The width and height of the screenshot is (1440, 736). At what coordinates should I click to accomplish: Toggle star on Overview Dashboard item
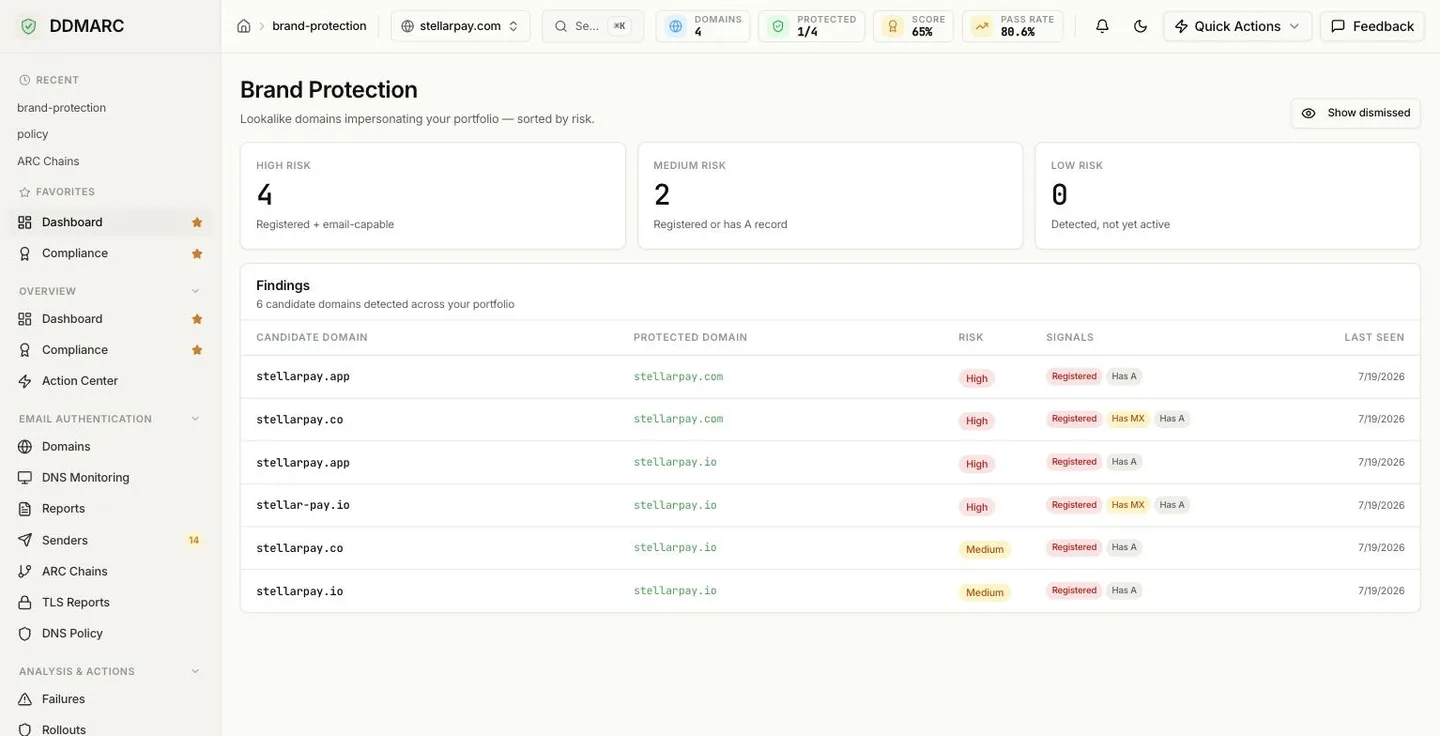(x=197, y=319)
